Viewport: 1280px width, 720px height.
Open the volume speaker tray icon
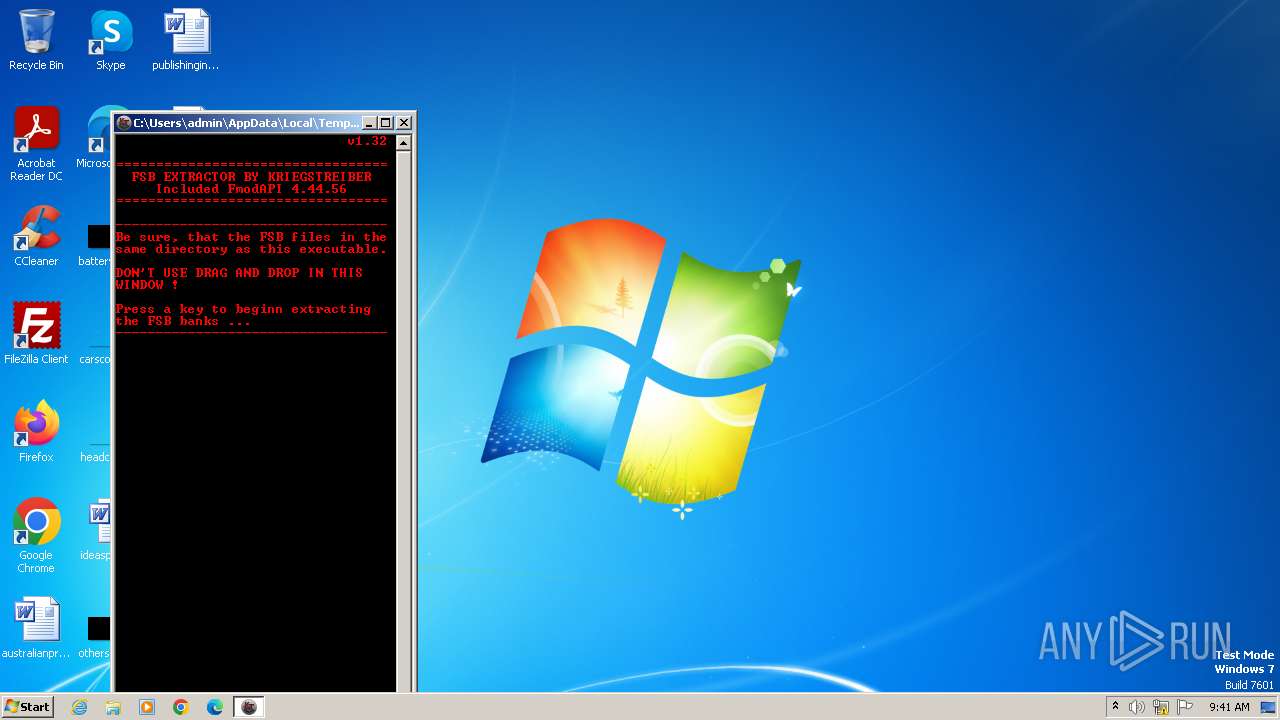(1137, 707)
